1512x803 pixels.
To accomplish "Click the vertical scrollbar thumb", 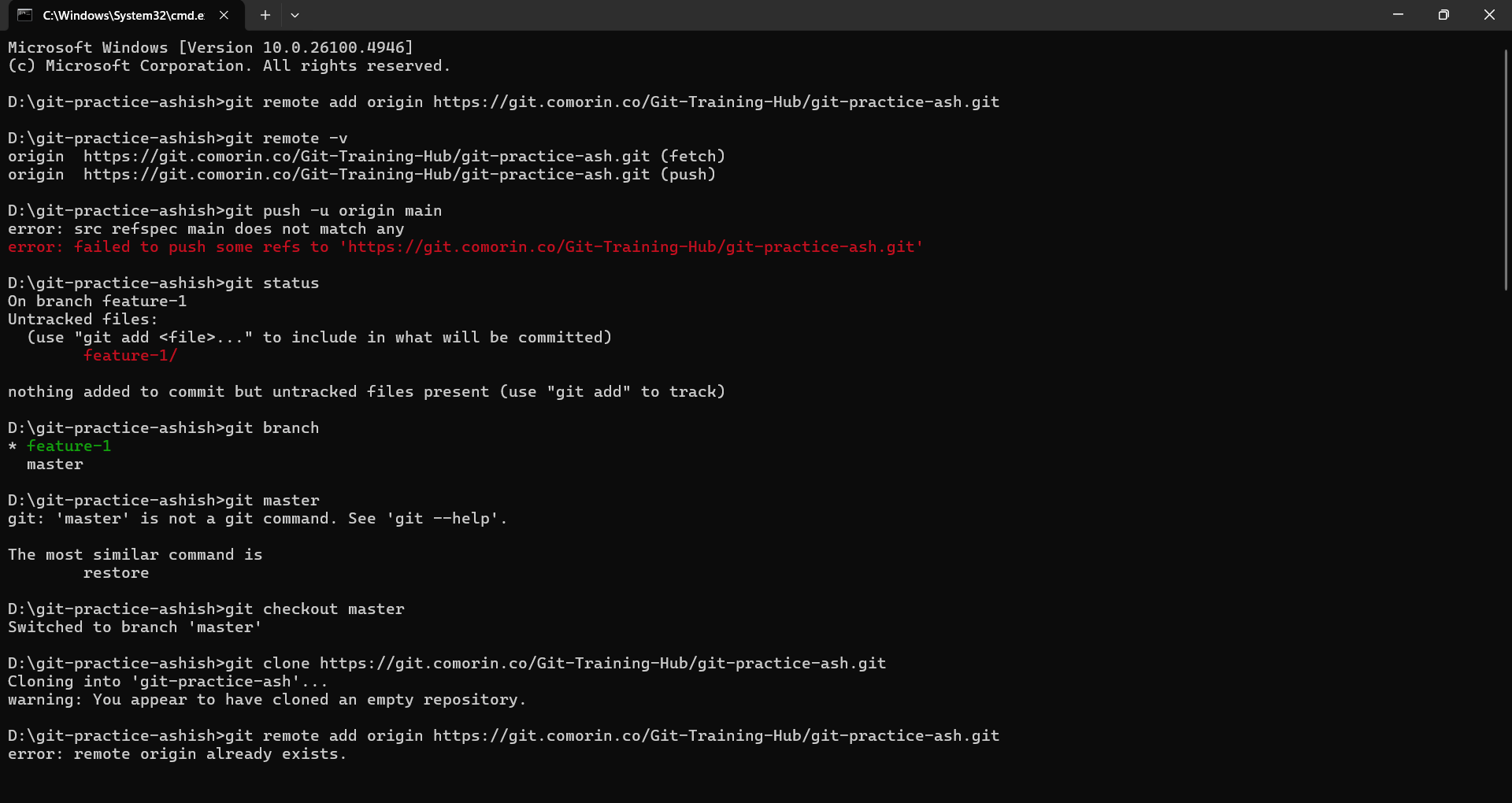I will pos(1506,169).
